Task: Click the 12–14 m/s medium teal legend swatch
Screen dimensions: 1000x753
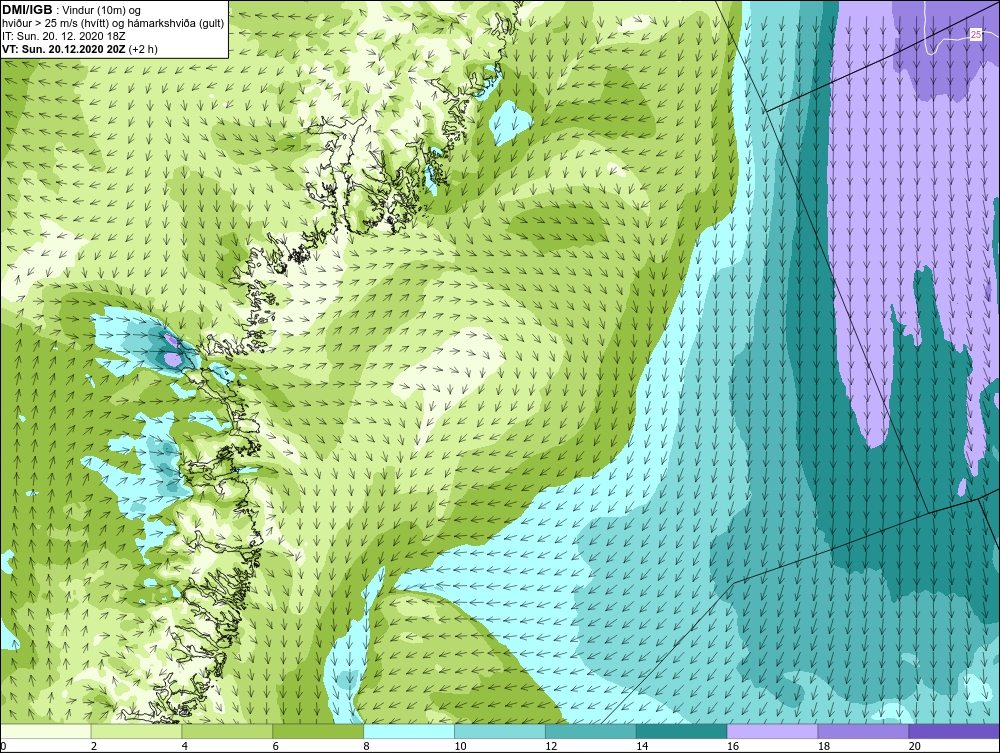Action: coord(591,731)
